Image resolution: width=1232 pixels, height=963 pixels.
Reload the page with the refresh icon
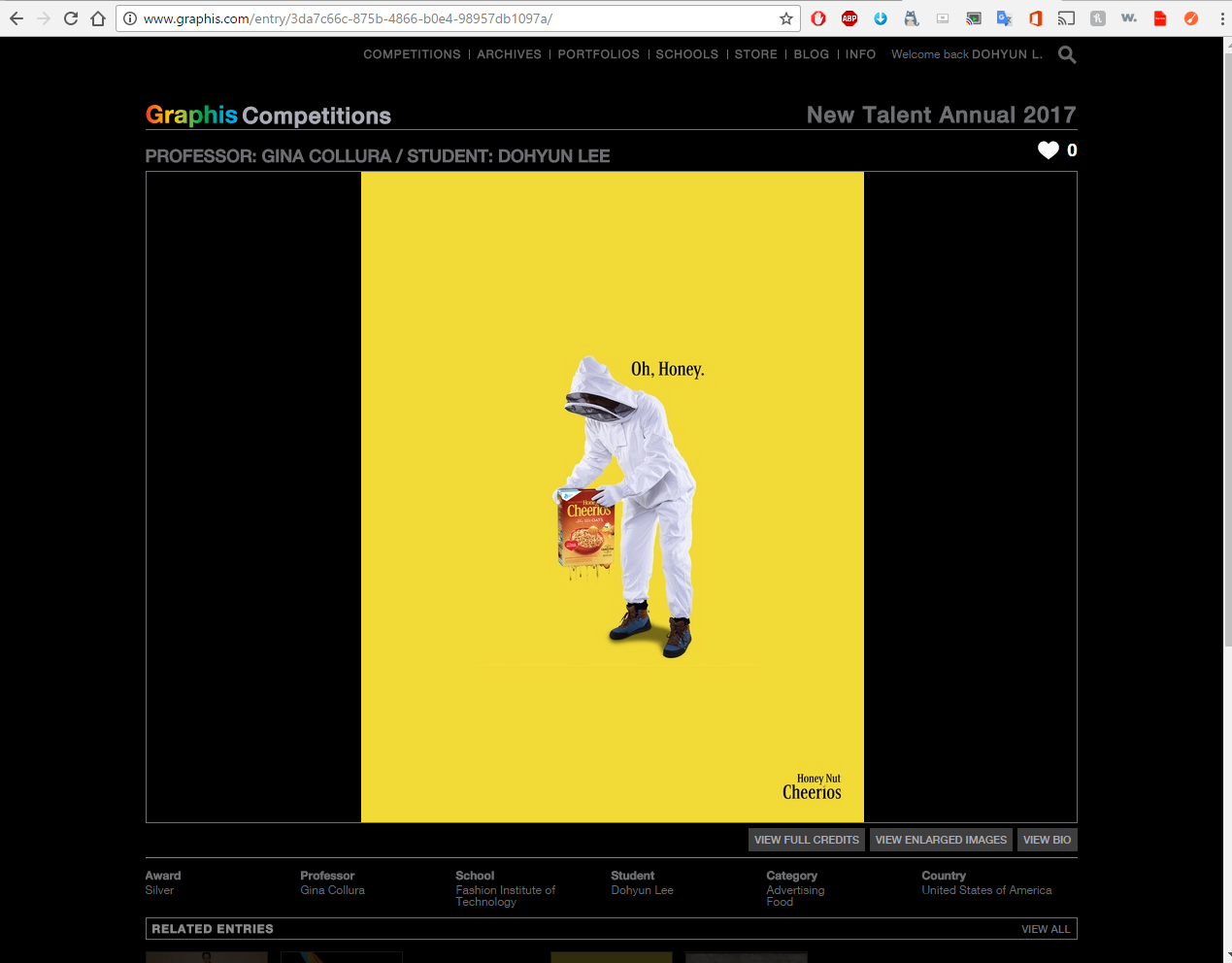71,18
